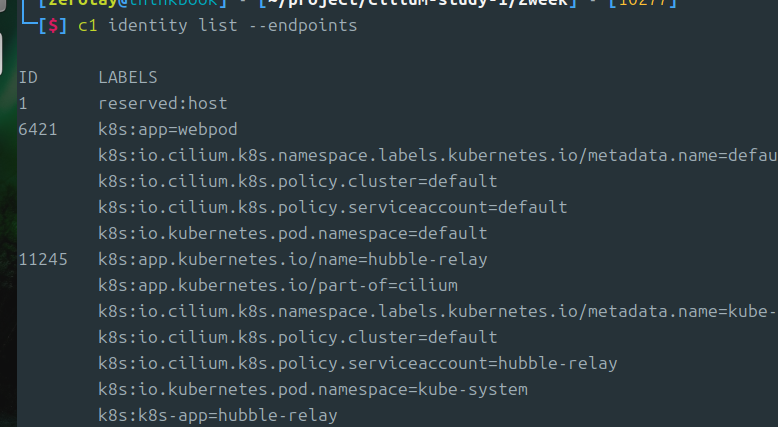
Task: Click the metadata.name=kube- namespace label line
Action: tap(438, 311)
